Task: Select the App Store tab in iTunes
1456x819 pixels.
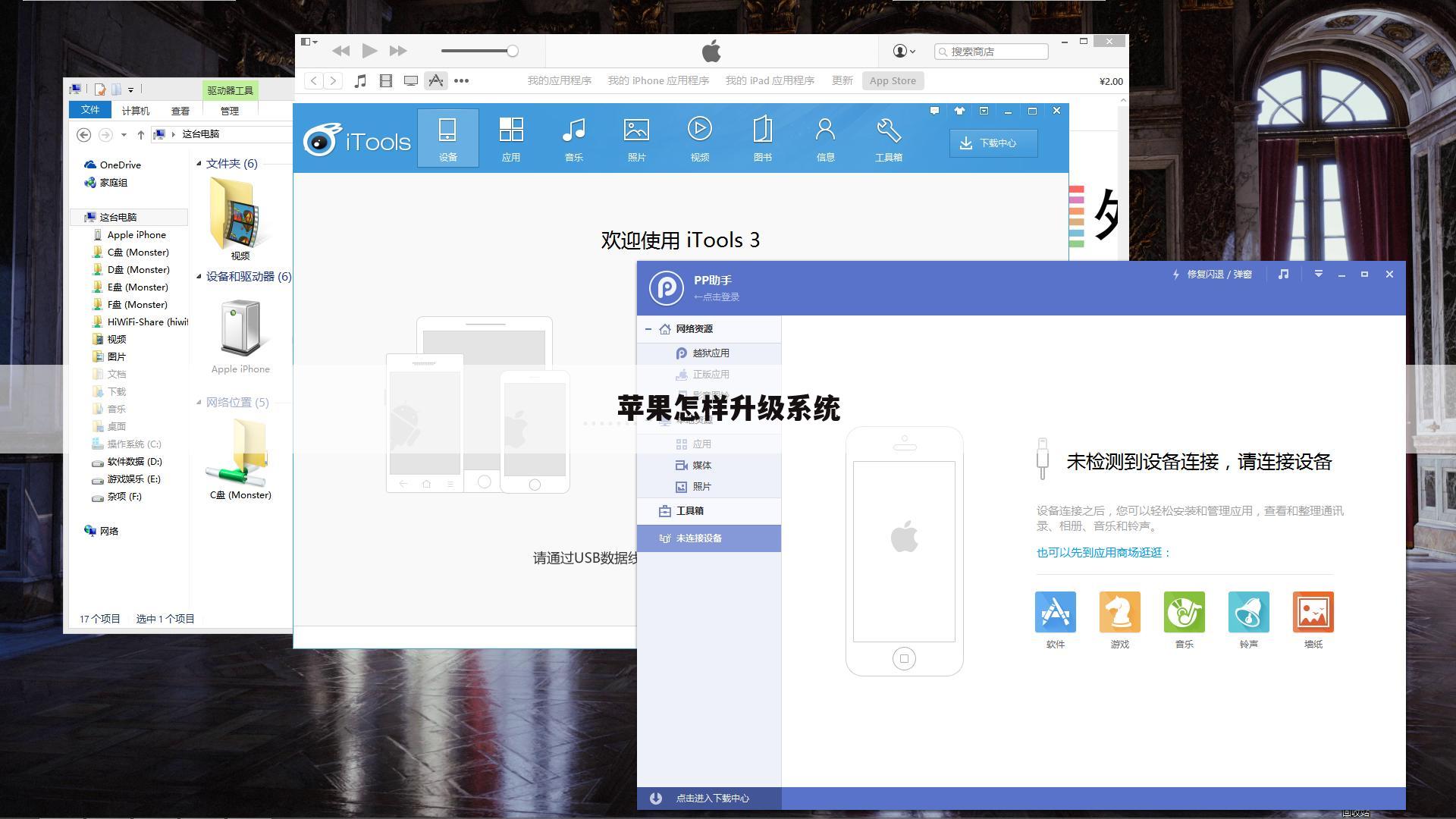Action: coord(893,80)
